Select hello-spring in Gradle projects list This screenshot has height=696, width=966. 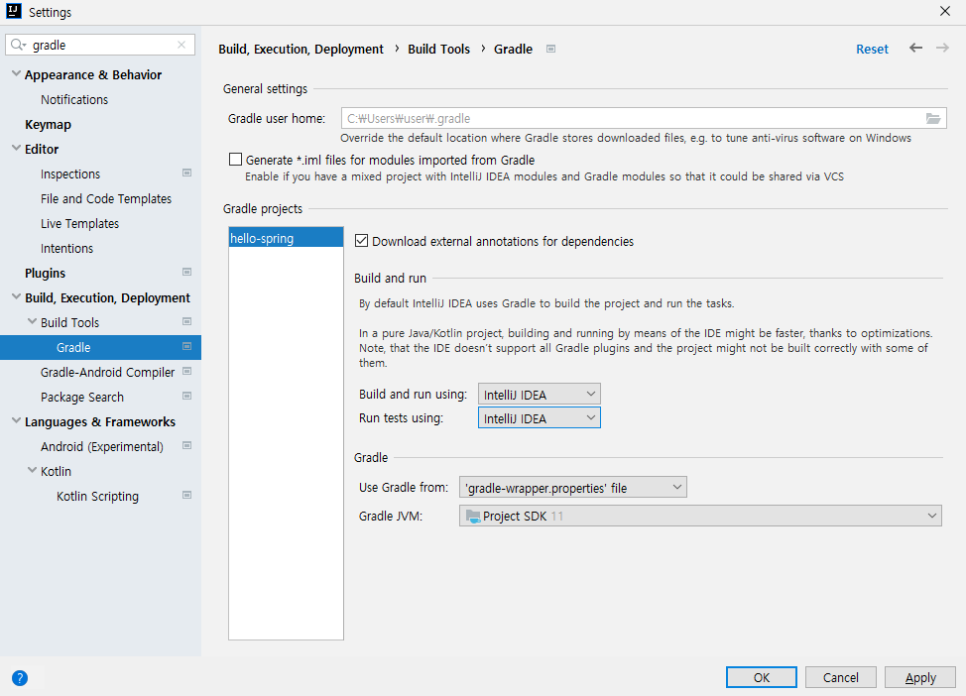(286, 238)
